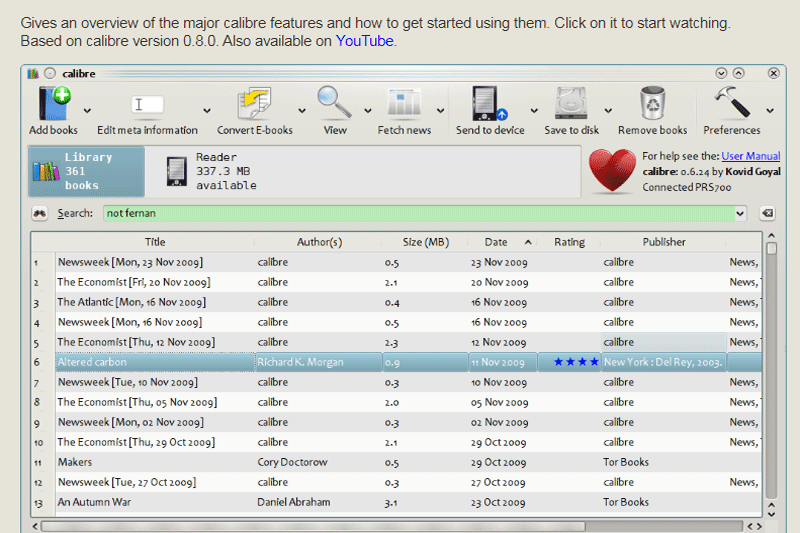This screenshot has width=800, height=533.
Task: Click the Remove books trash icon
Action: (x=652, y=105)
